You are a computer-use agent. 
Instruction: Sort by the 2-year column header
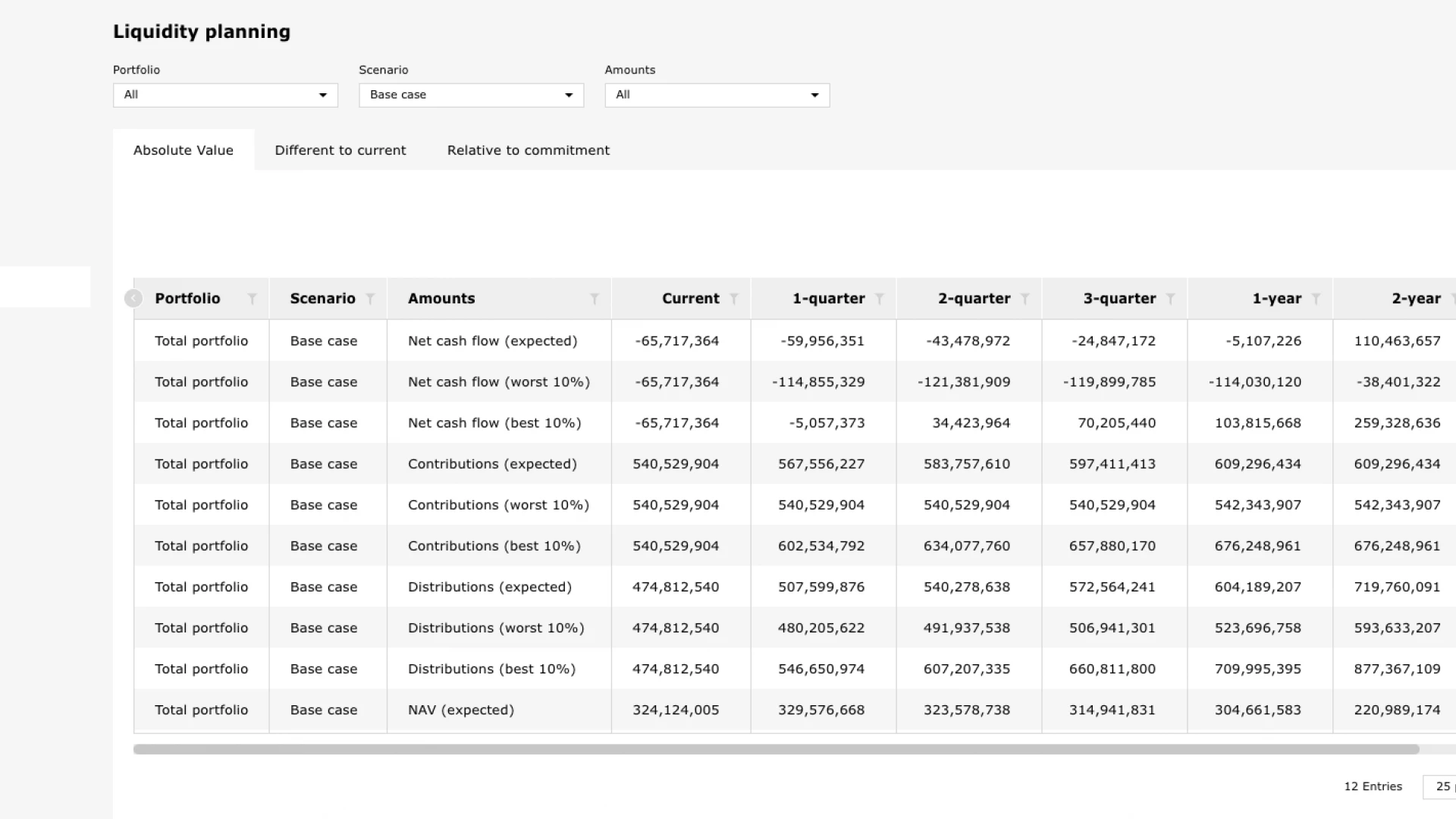tap(1416, 299)
